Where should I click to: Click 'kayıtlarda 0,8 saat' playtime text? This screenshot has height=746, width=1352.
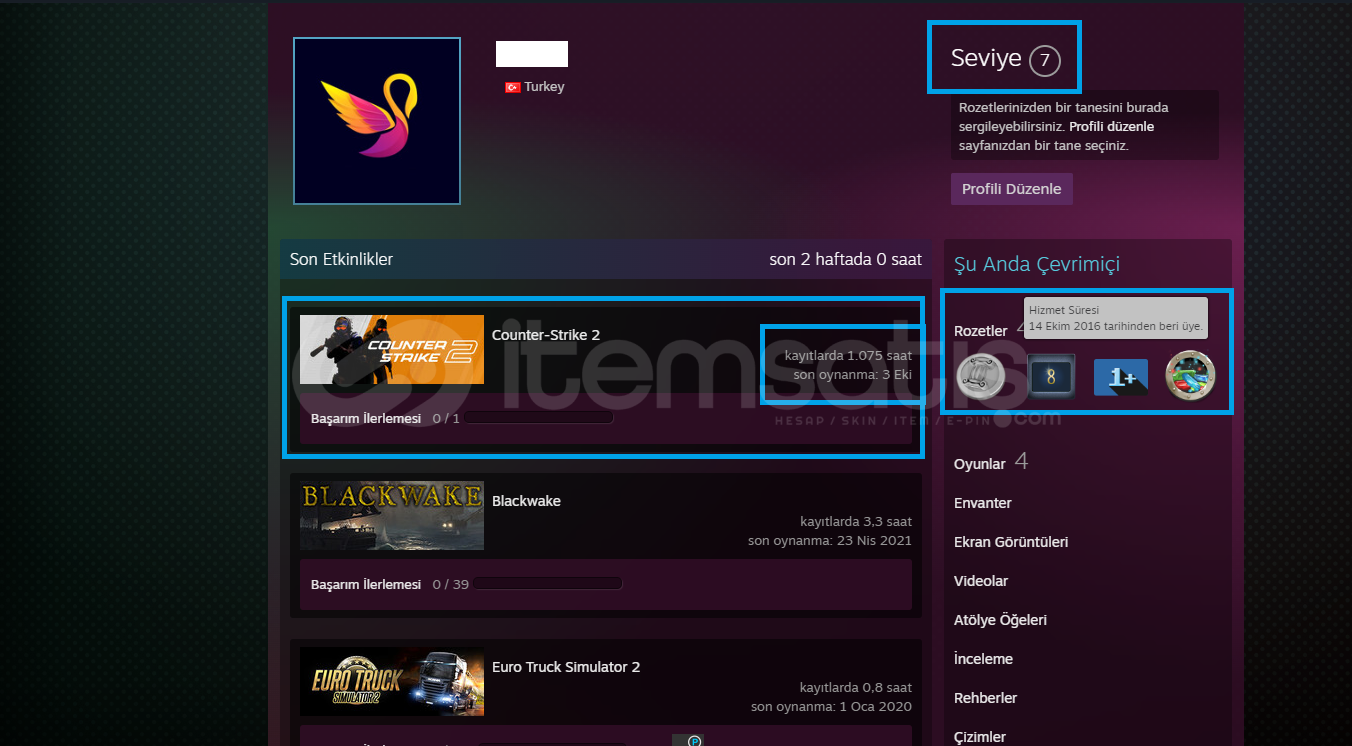856,687
